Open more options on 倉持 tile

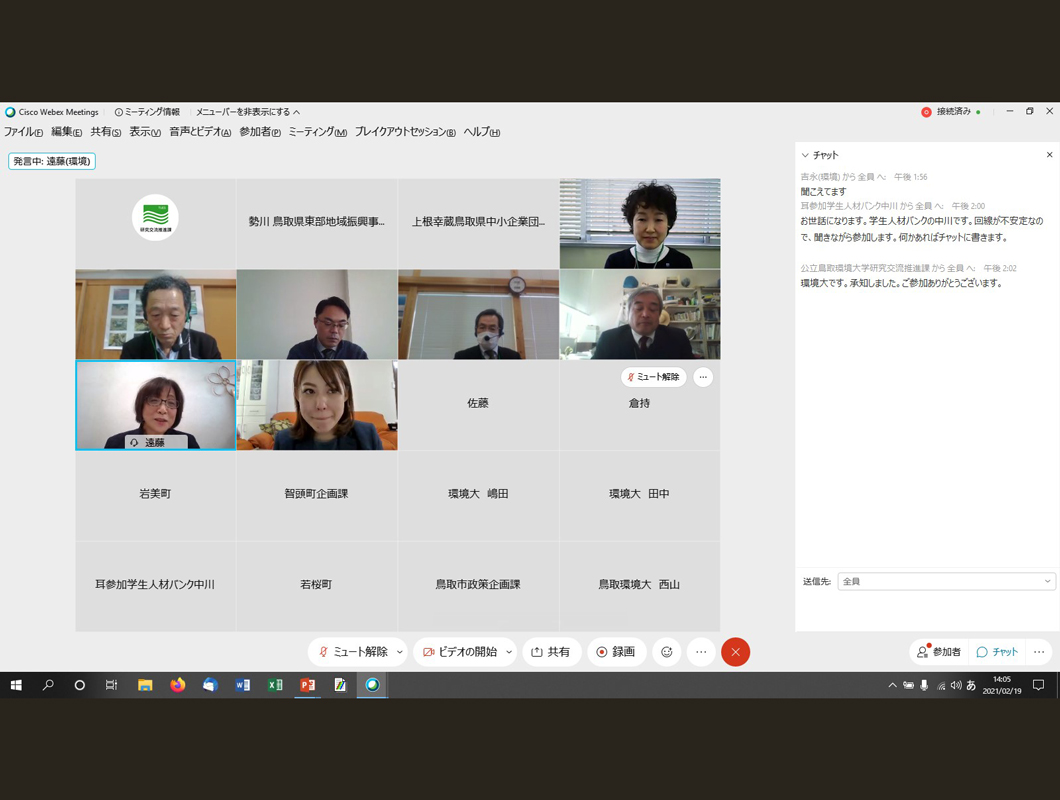tap(703, 377)
